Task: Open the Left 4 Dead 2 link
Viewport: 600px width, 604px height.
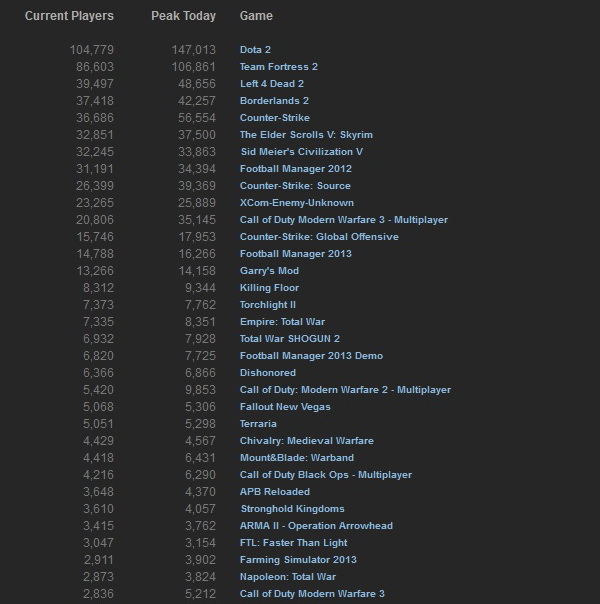Action: [272, 84]
